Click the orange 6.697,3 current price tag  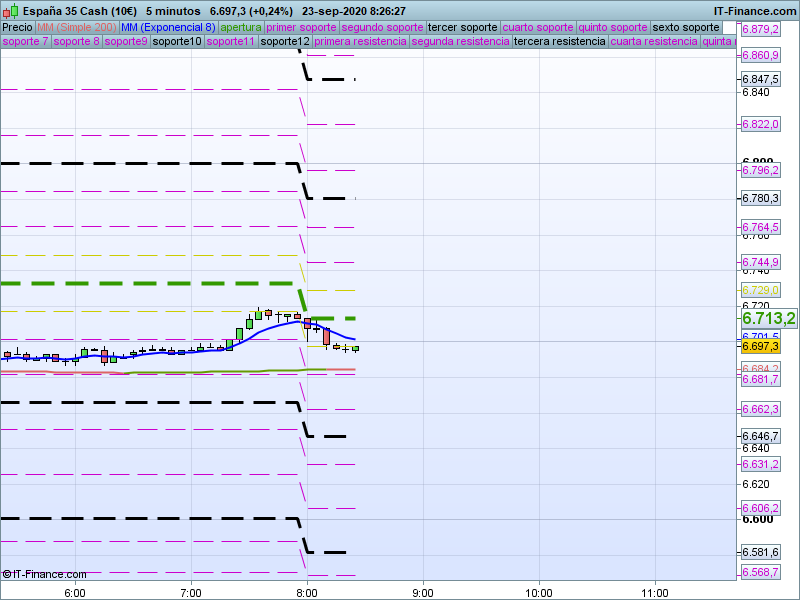(x=760, y=346)
